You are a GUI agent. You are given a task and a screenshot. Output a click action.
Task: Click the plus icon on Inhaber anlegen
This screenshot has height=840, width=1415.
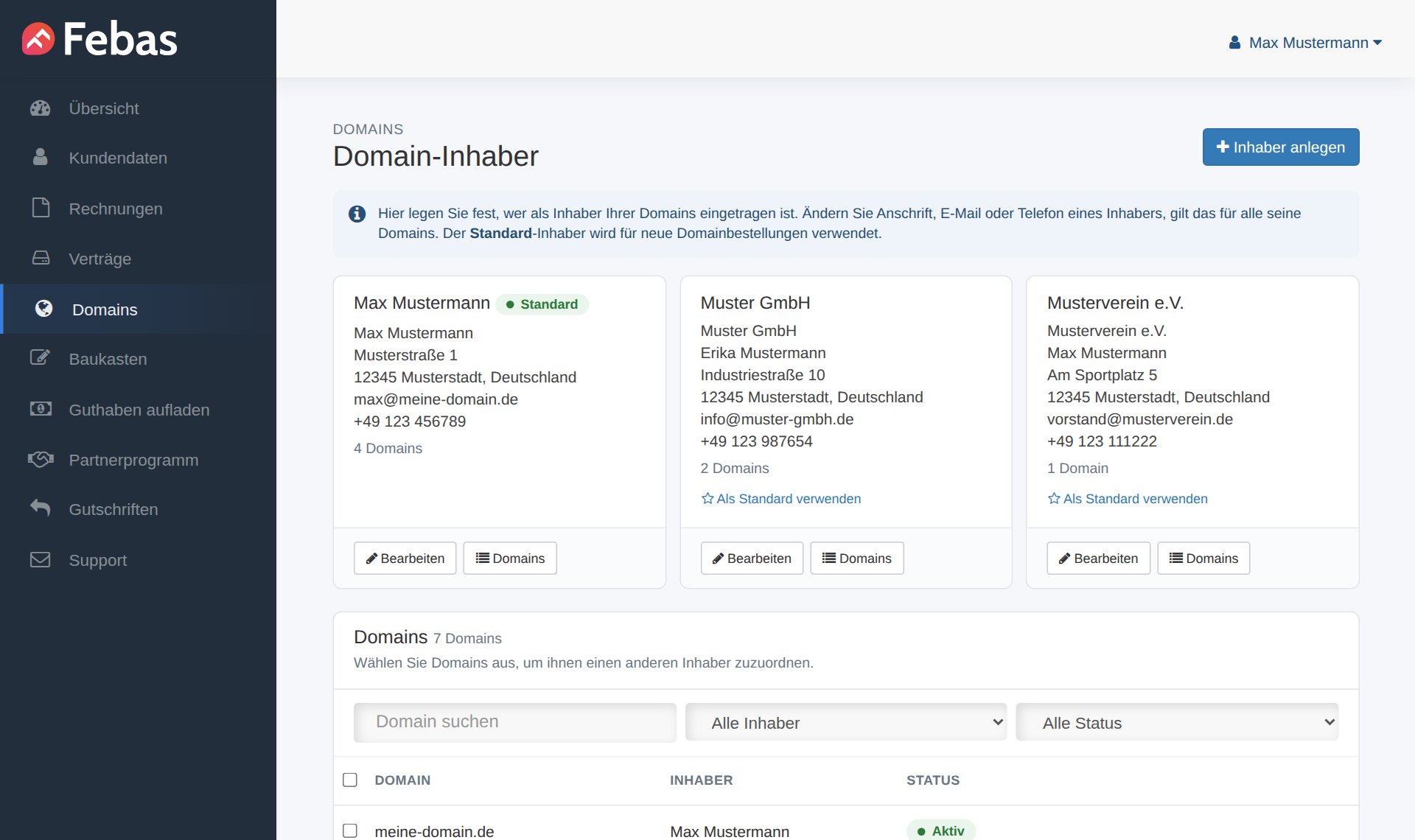[x=1223, y=147]
